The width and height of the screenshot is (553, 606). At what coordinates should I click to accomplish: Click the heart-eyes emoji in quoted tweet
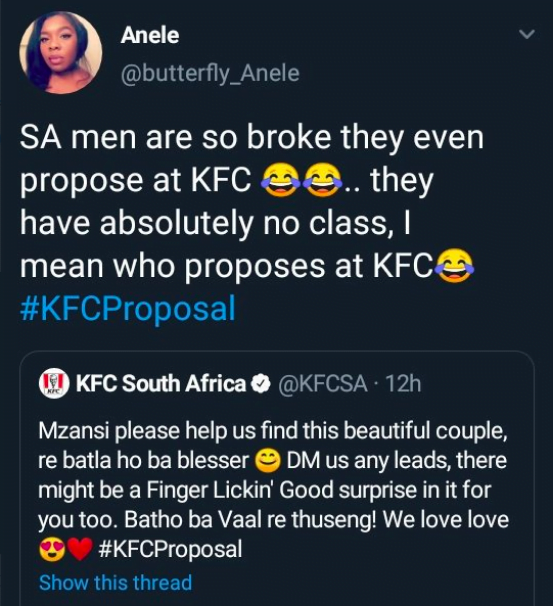coord(53,550)
